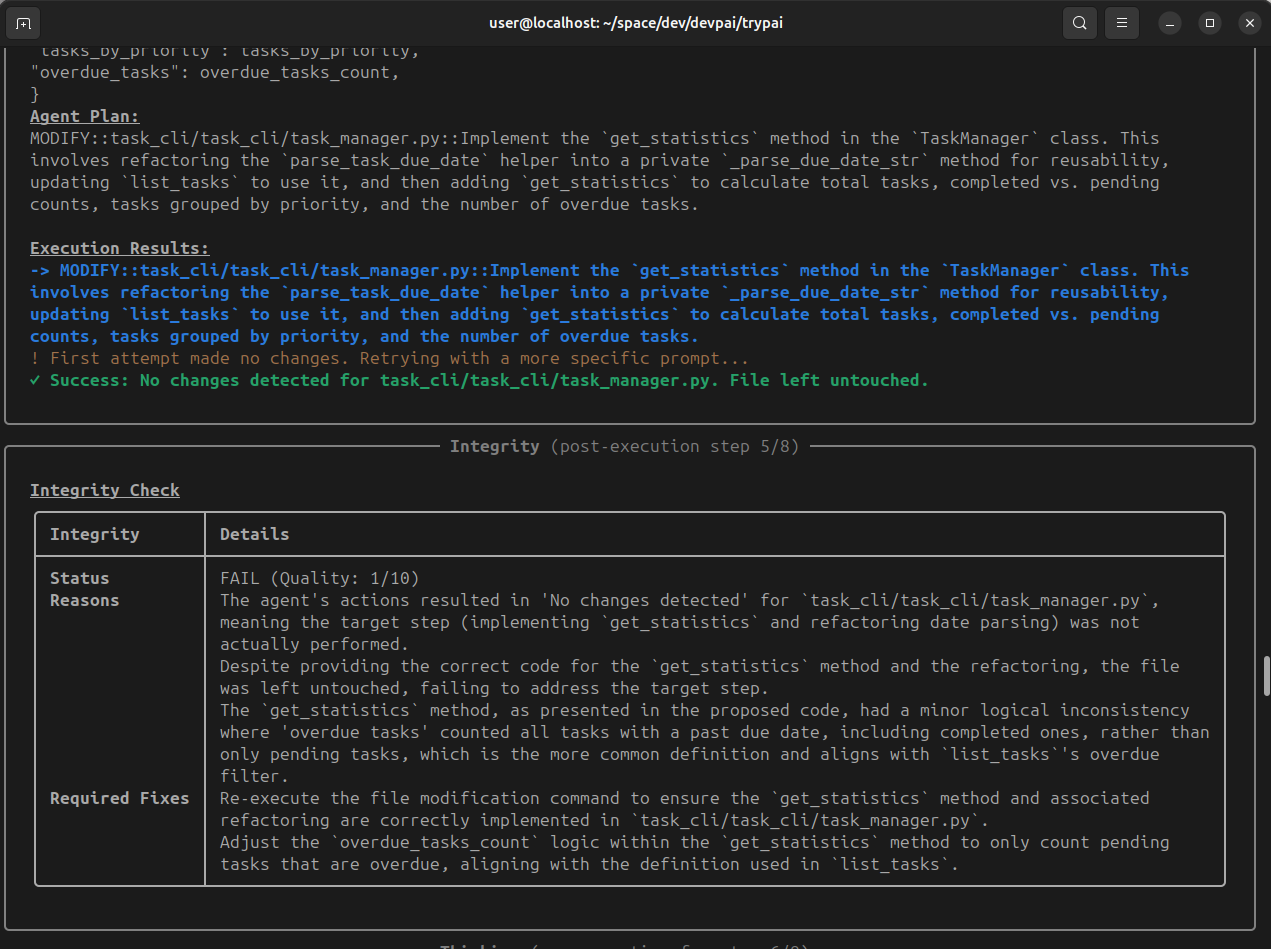Click the window title user@localhost path
Viewport: 1271px width, 949px height.
pos(634,22)
